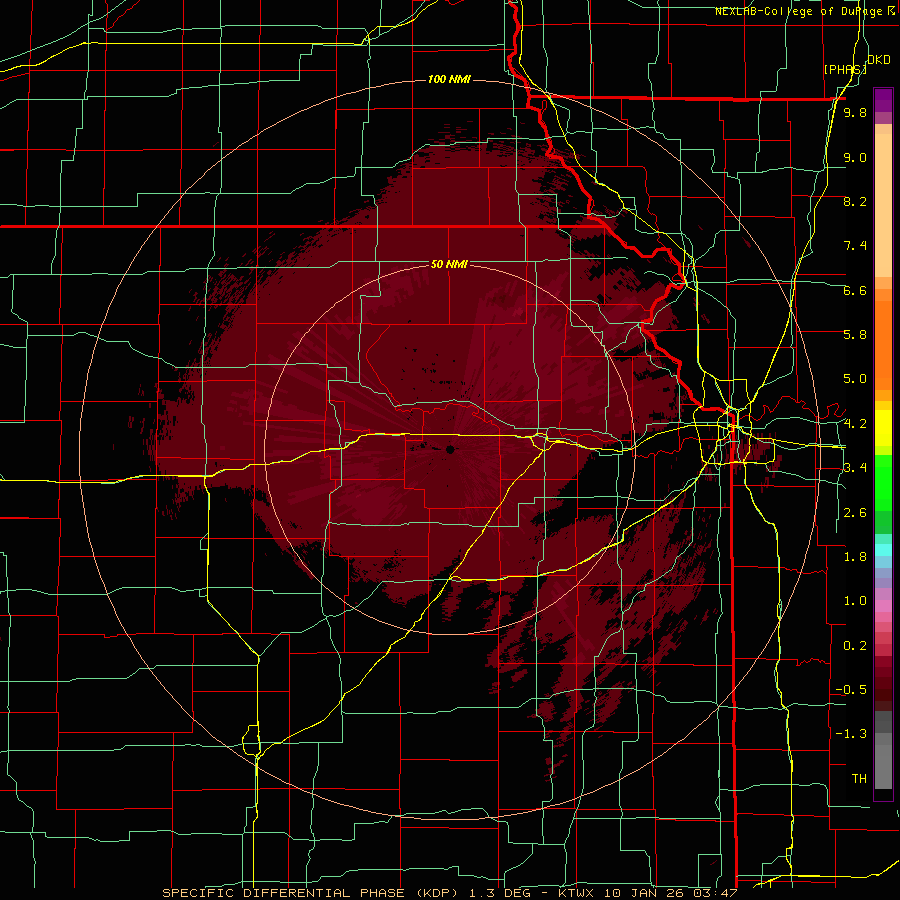Viewport: 900px width, 900px height.
Task: Click the TH label on the color scale
Action: point(859,779)
